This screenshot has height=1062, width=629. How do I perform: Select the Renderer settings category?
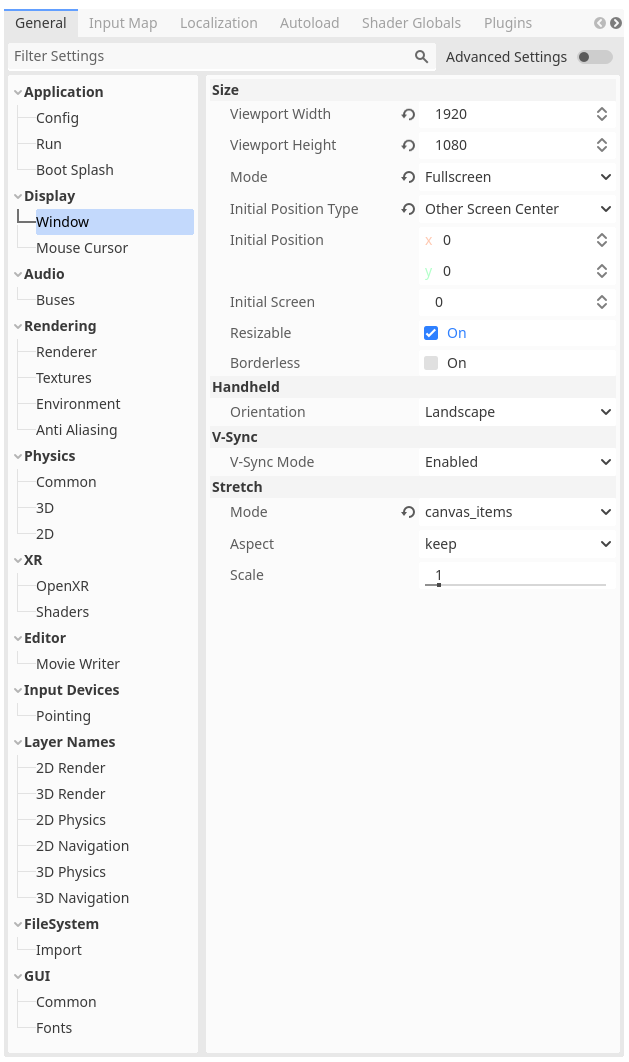[66, 352]
